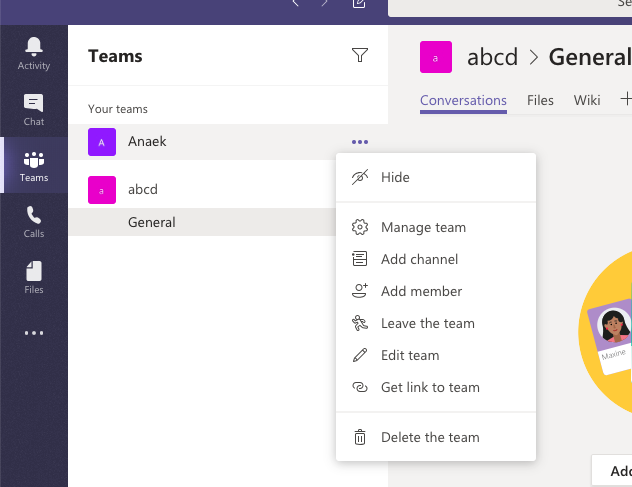Viewport: 632px width, 487px height.
Task: Select Teams icon in sidebar
Action: 34,166
